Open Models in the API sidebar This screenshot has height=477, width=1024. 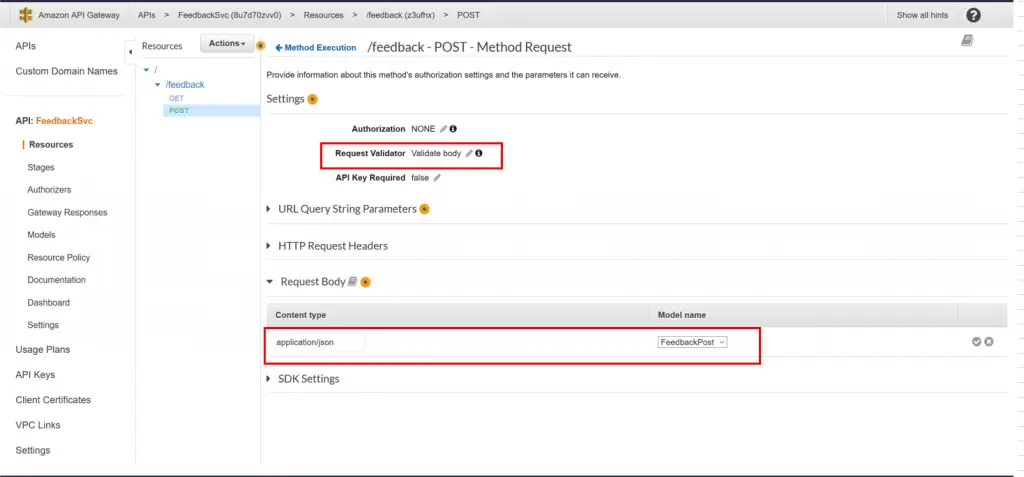[x=41, y=235]
